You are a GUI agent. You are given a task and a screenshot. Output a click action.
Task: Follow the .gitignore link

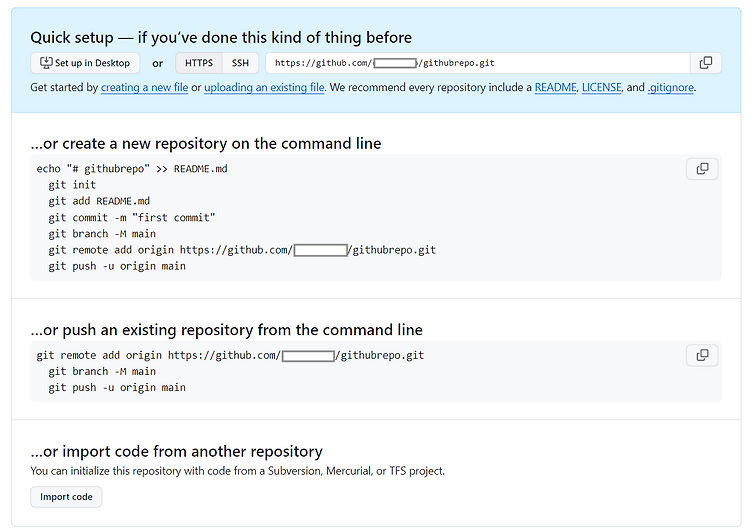click(x=671, y=88)
